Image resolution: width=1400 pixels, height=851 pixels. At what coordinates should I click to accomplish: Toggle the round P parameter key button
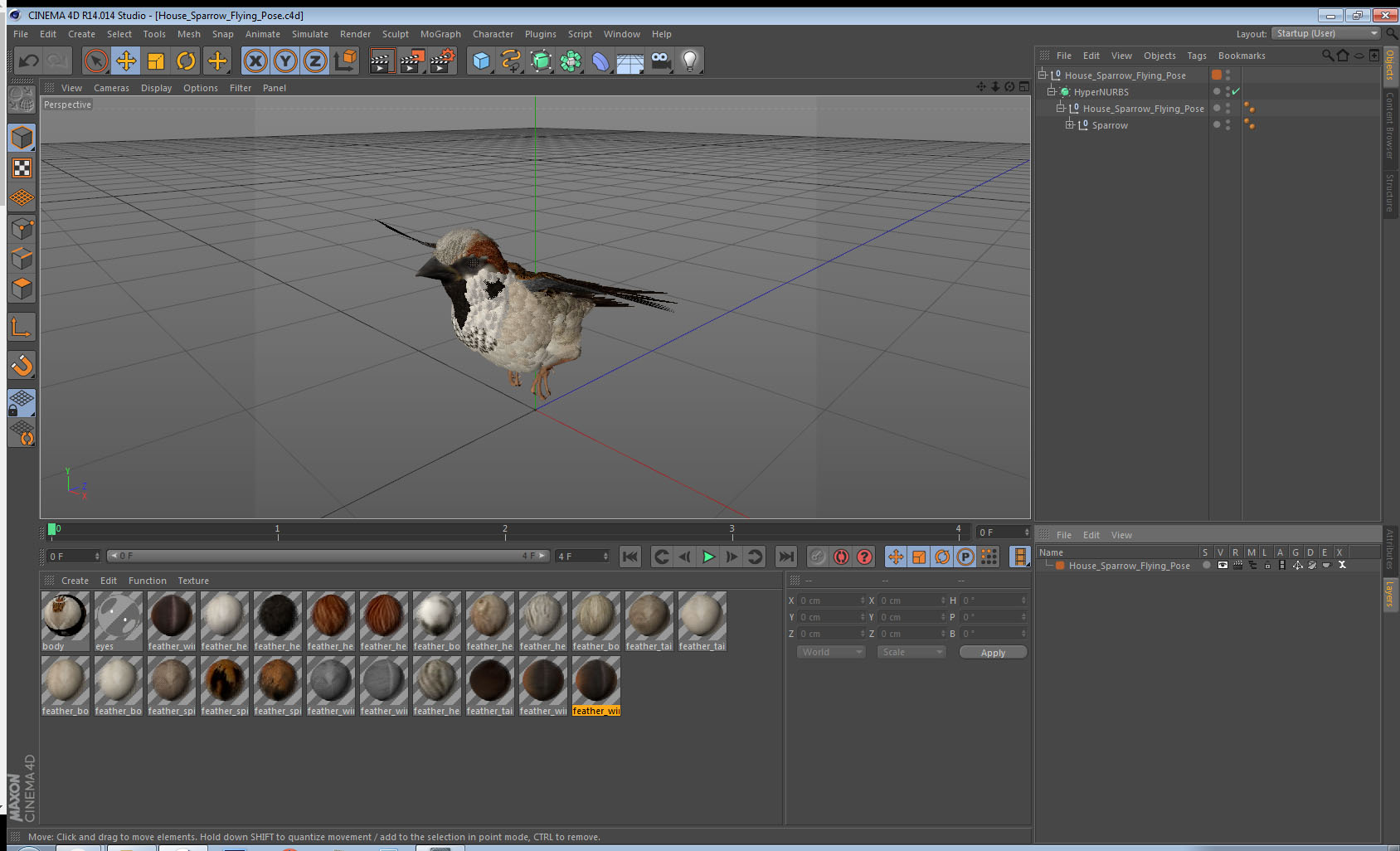[x=965, y=557]
